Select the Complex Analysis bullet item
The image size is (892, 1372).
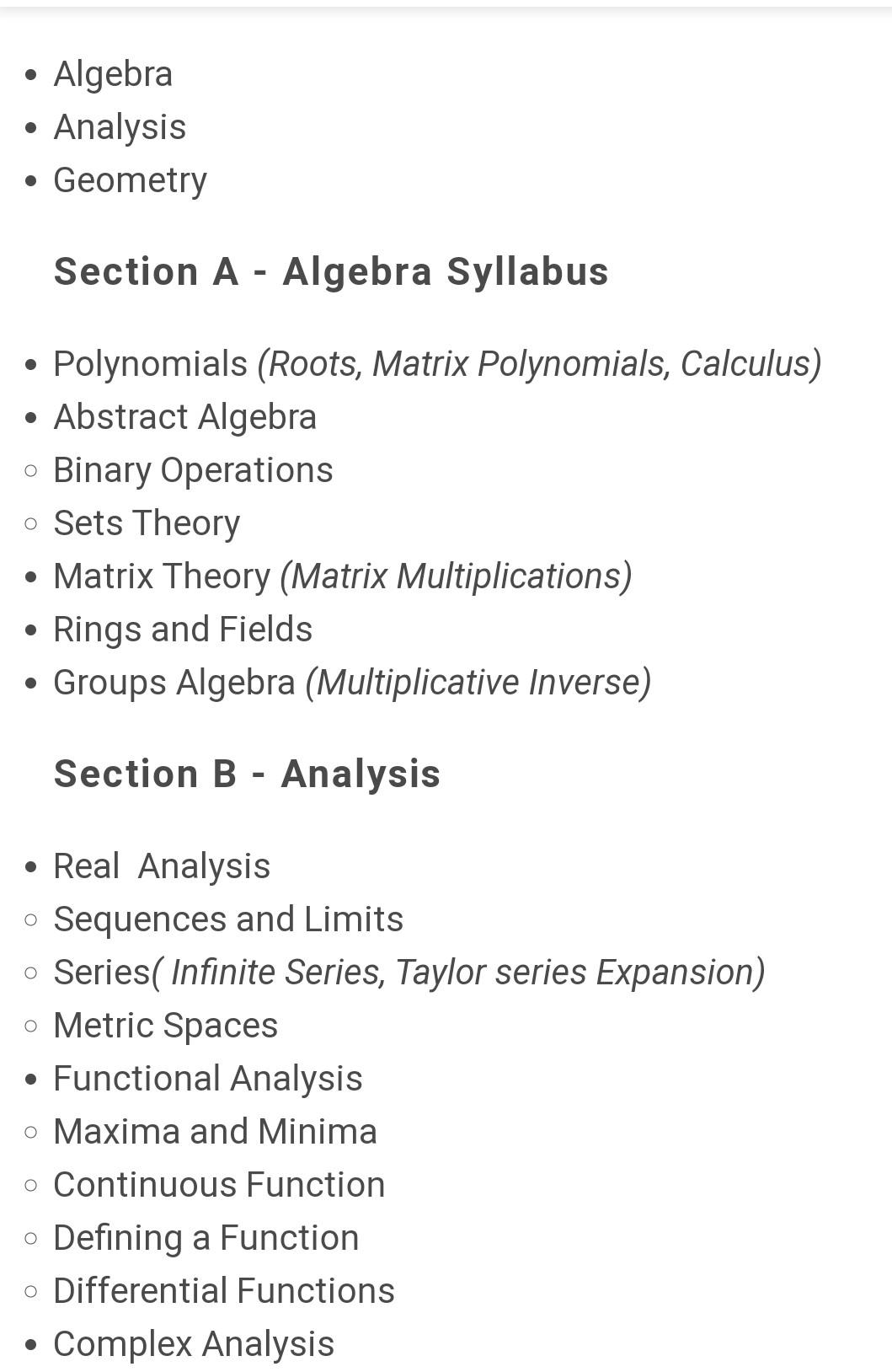[x=194, y=1344]
